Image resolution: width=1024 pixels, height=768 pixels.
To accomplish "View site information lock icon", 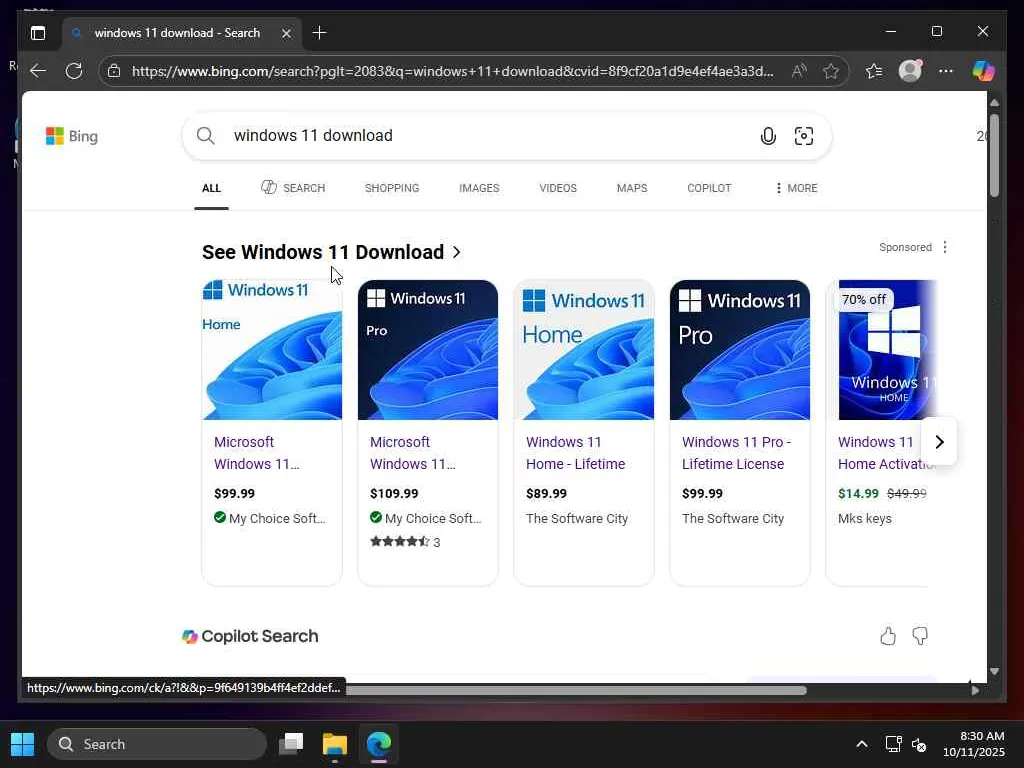I will click(x=114, y=71).
